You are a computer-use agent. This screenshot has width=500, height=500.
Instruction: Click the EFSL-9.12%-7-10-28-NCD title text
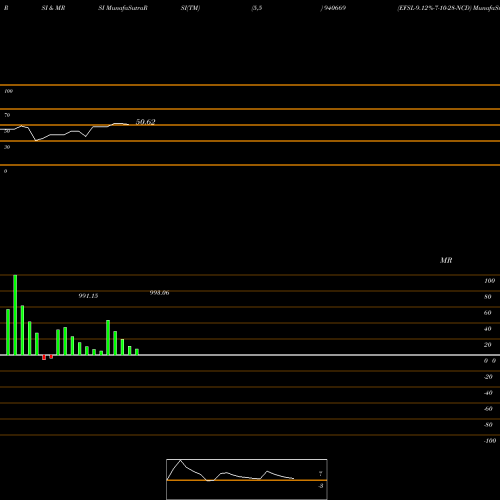434,8
